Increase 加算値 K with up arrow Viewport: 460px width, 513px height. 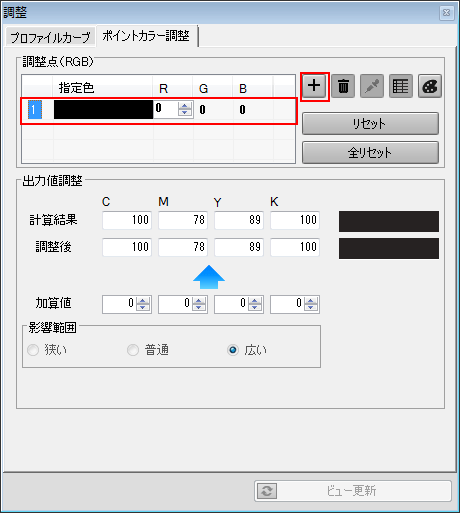[x=311, y=301]
